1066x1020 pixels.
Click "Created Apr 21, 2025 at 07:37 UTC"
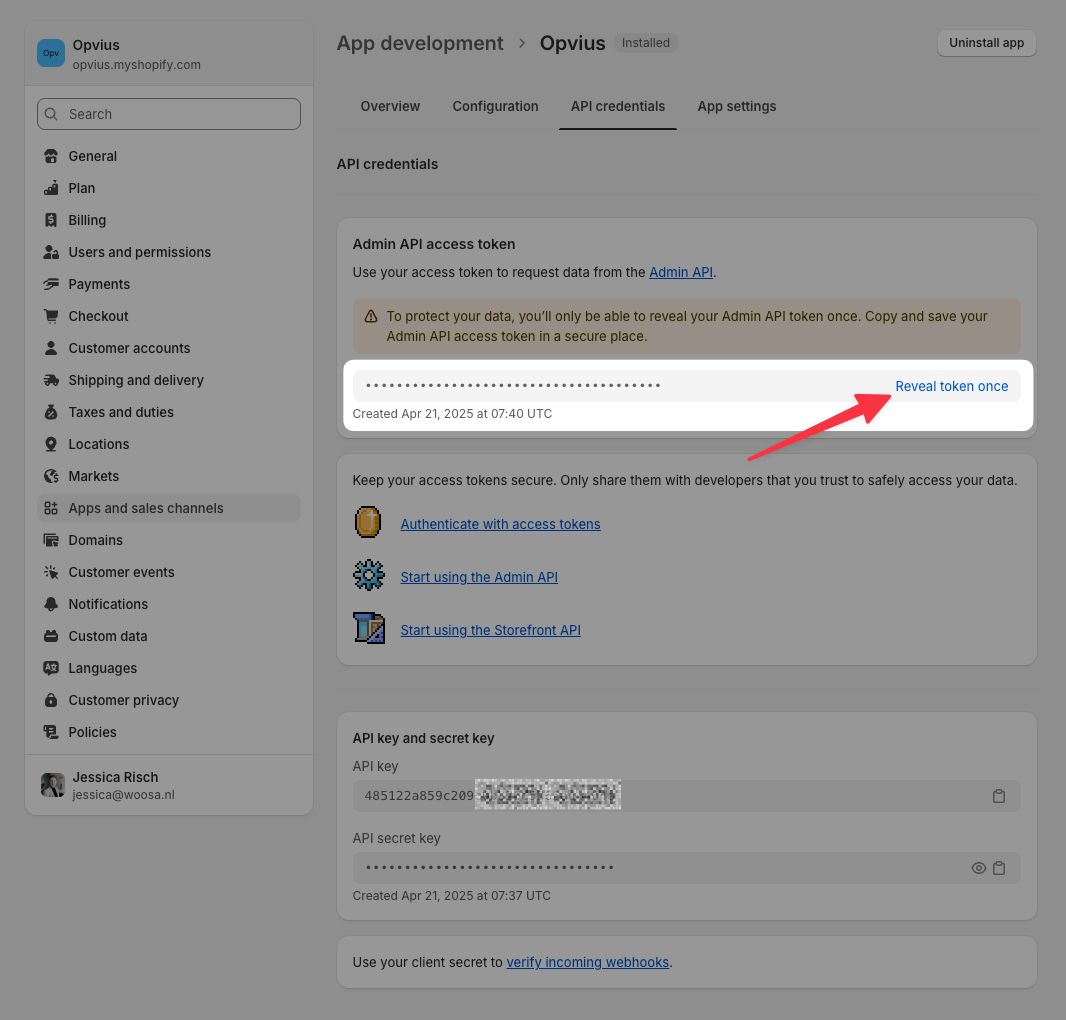(451, 896)
